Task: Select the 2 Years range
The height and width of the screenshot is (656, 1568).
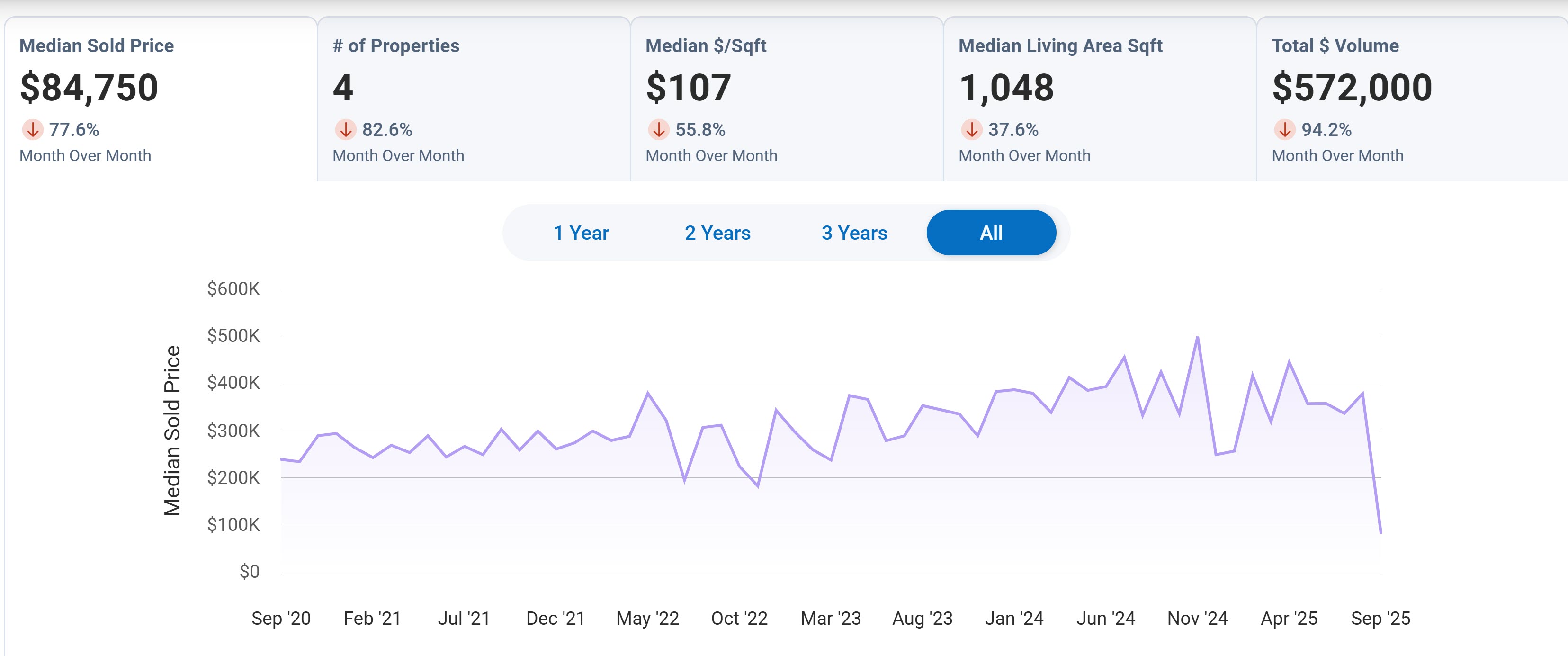Action: coord(717,233)
